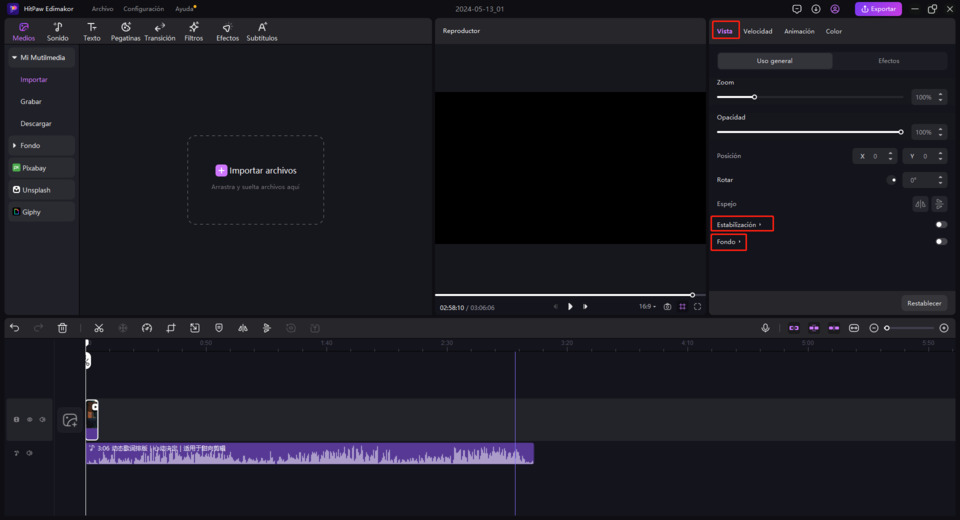The width and height of the screenshot is (960, 520).
Task: Click the crop icon in timeline toolbar
Action: pyautogui.click(x=171, y=328)
